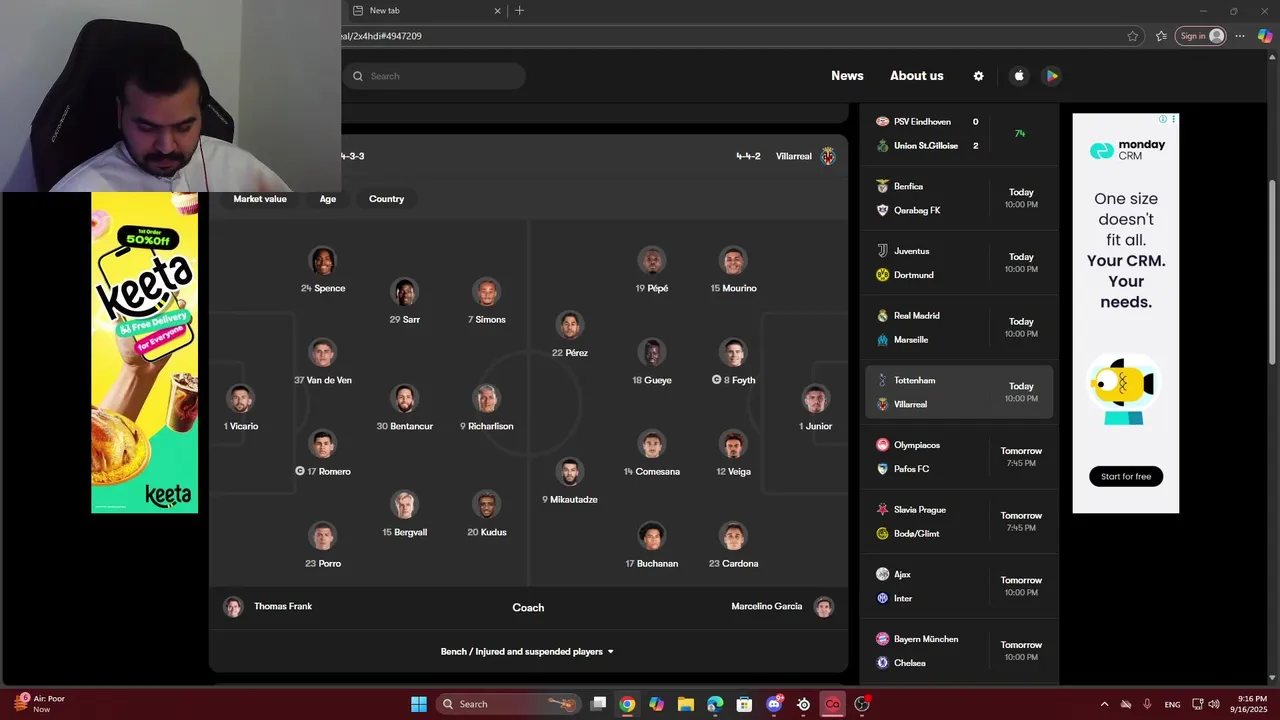Click the browser Sign in button

[x=1200, y=36]
